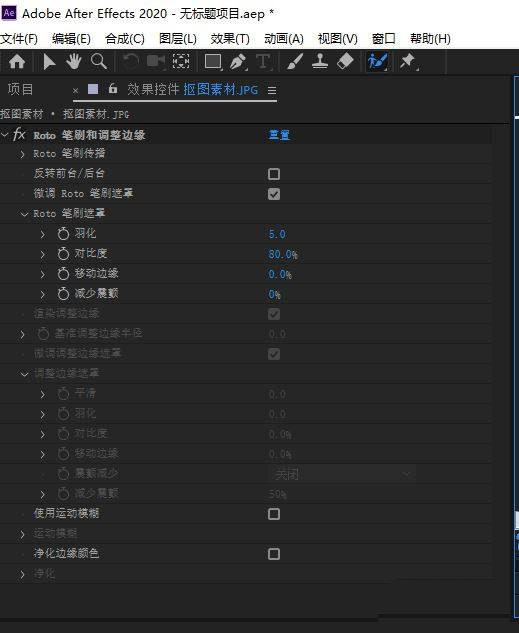Expand the Roto 笔刷传播 group

tap(23, 154)
